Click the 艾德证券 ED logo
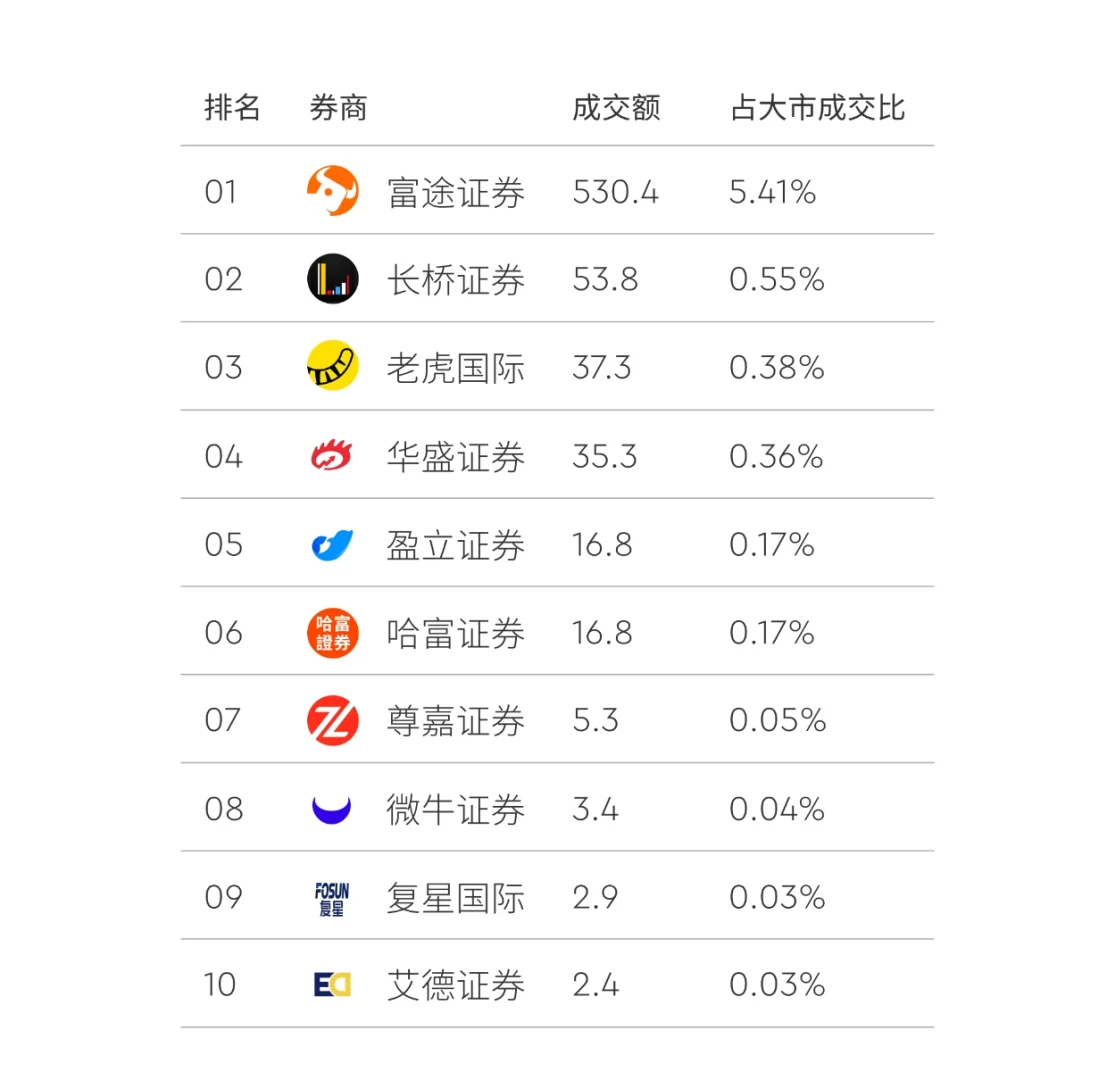Screen dimensions: 1107x1080 point(332,985)
